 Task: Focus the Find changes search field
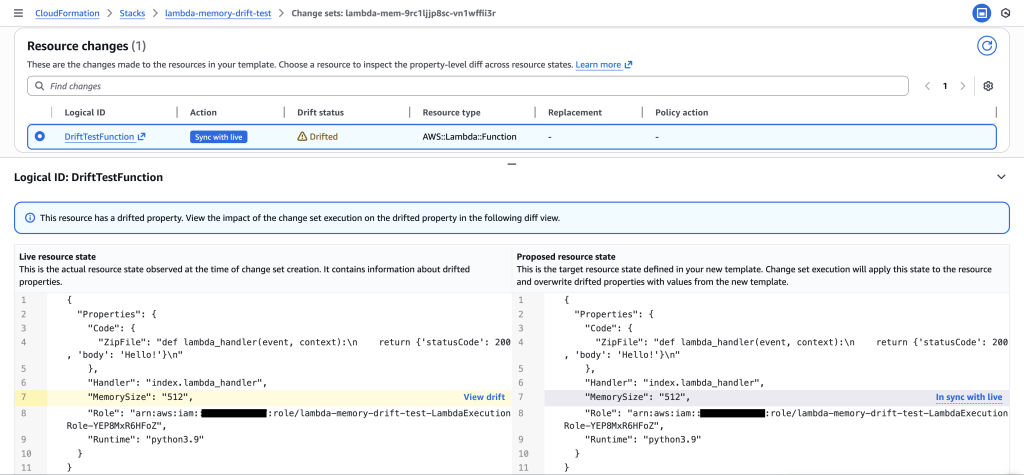tap(470, 87)
